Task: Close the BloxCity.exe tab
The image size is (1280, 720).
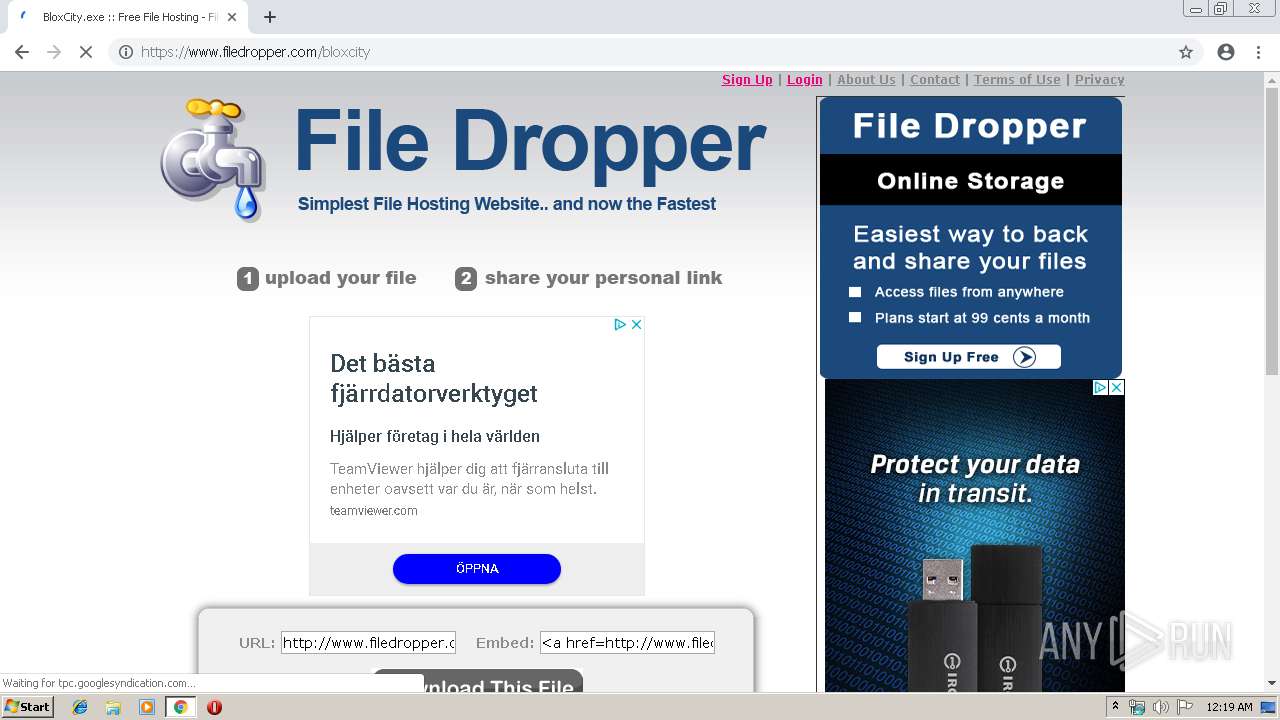Action: (x=232, y=17)
